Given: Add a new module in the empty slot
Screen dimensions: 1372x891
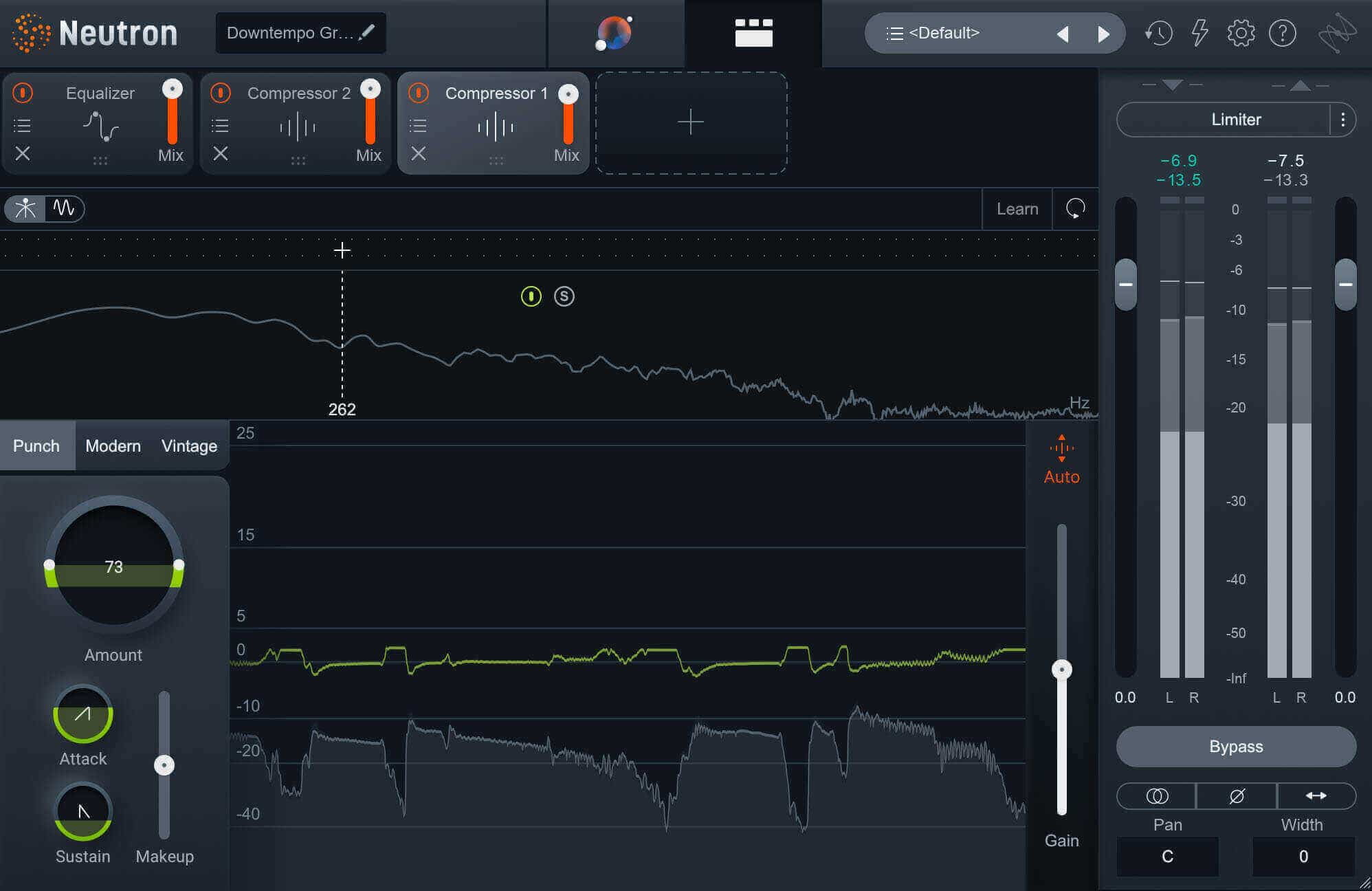Looking at the screenshot, I should click(691, 122).
